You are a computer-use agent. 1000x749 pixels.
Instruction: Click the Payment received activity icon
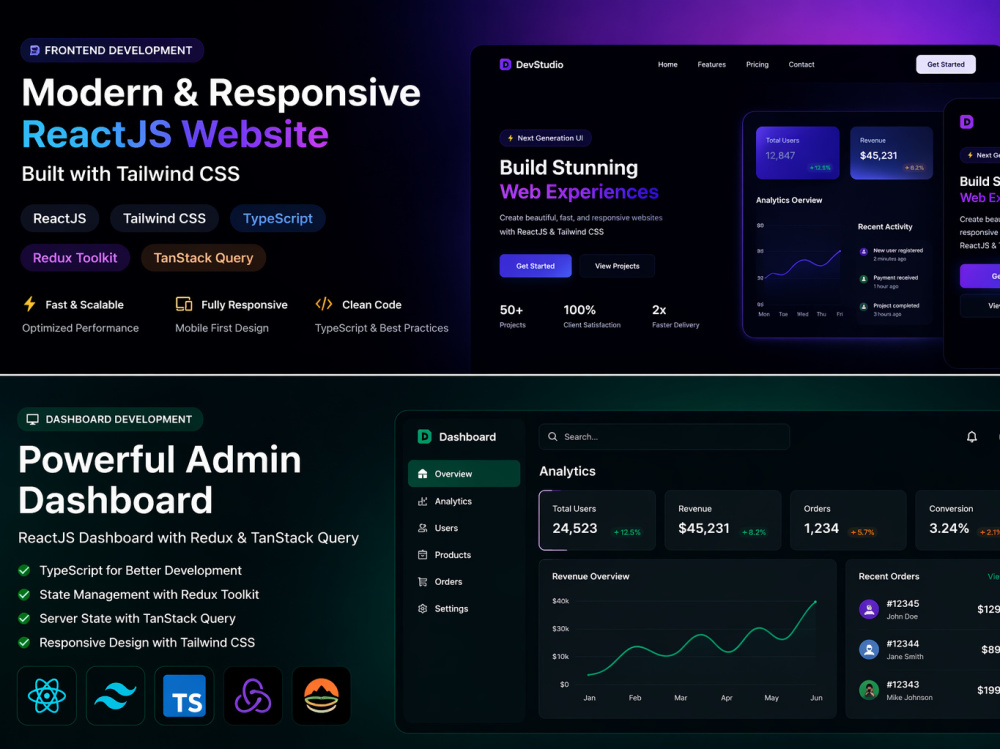click(x=864, y=279)
